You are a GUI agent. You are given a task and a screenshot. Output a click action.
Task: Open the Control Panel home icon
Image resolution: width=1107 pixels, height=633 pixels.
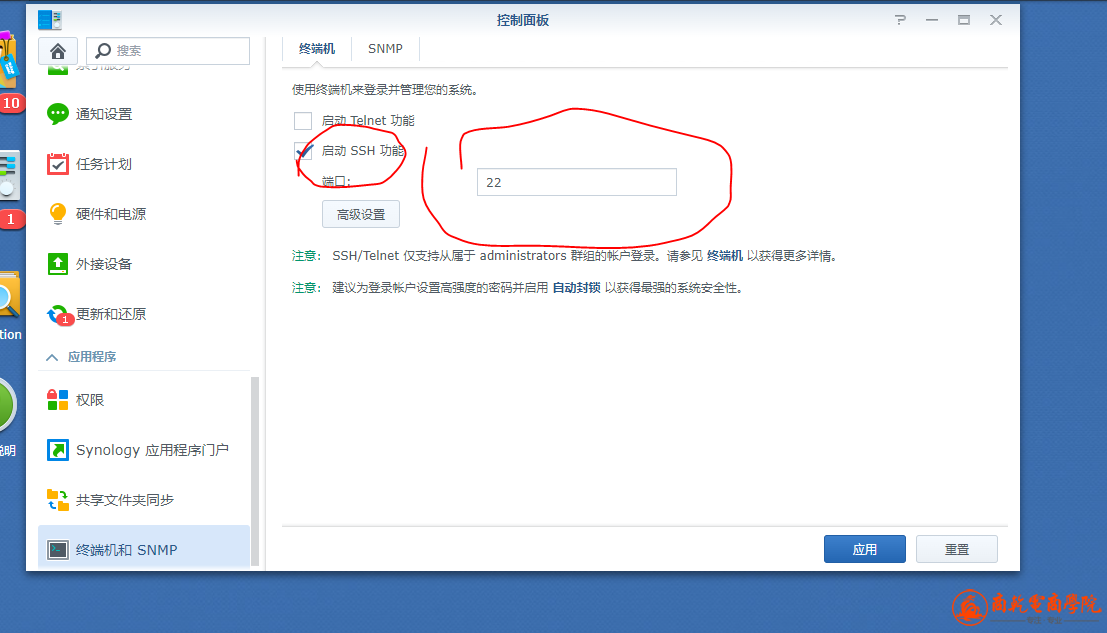pyautogui.click(x=58, y=51)
